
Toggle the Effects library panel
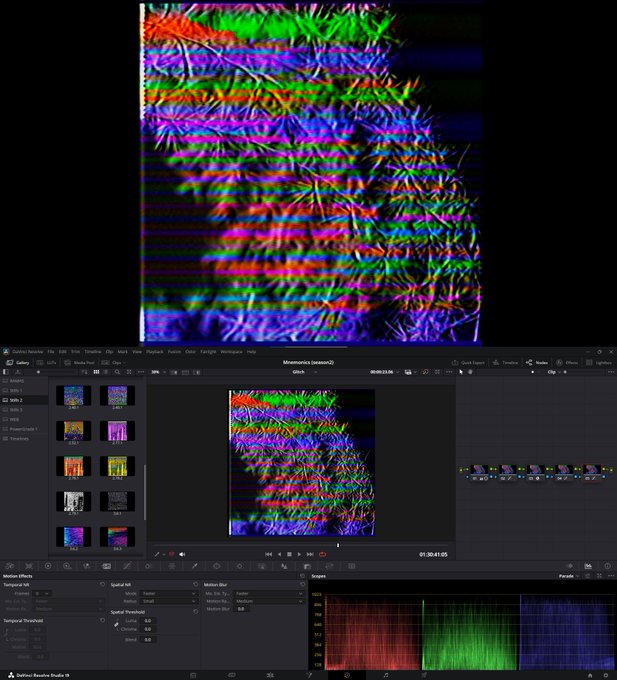567,363
